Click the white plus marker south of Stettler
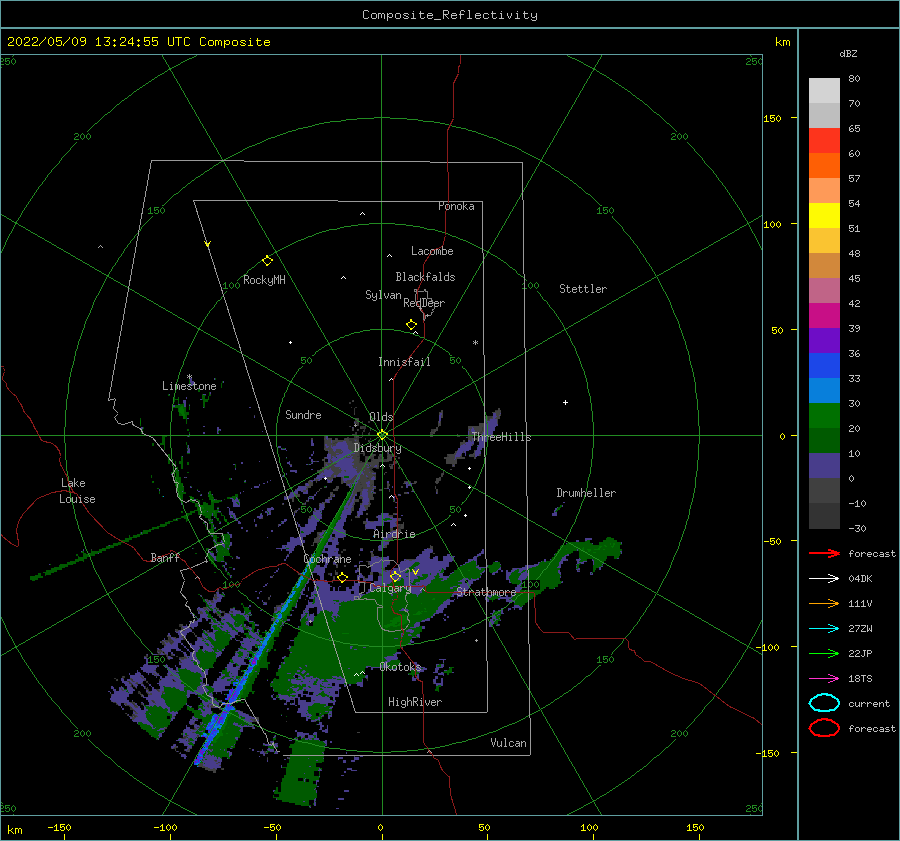 click(565, 402)
